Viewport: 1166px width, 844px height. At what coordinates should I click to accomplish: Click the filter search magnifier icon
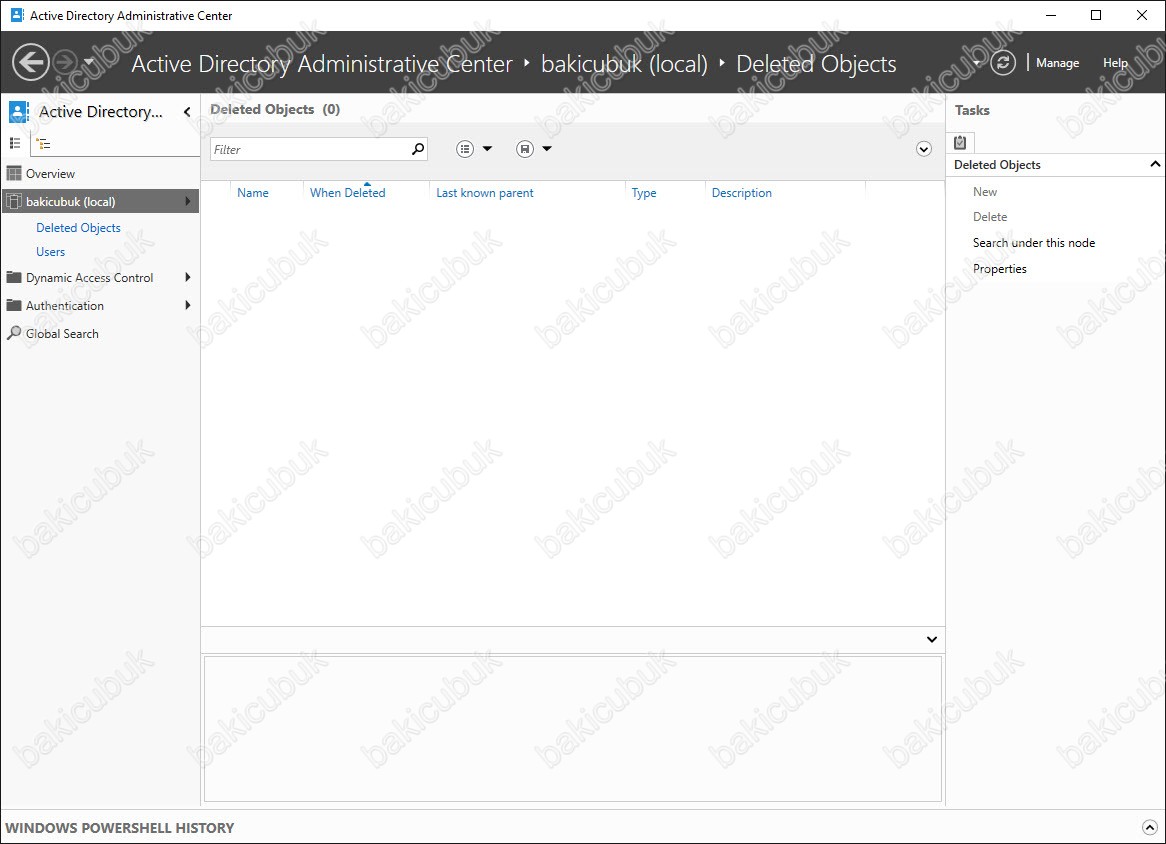(x=419, y=149)
